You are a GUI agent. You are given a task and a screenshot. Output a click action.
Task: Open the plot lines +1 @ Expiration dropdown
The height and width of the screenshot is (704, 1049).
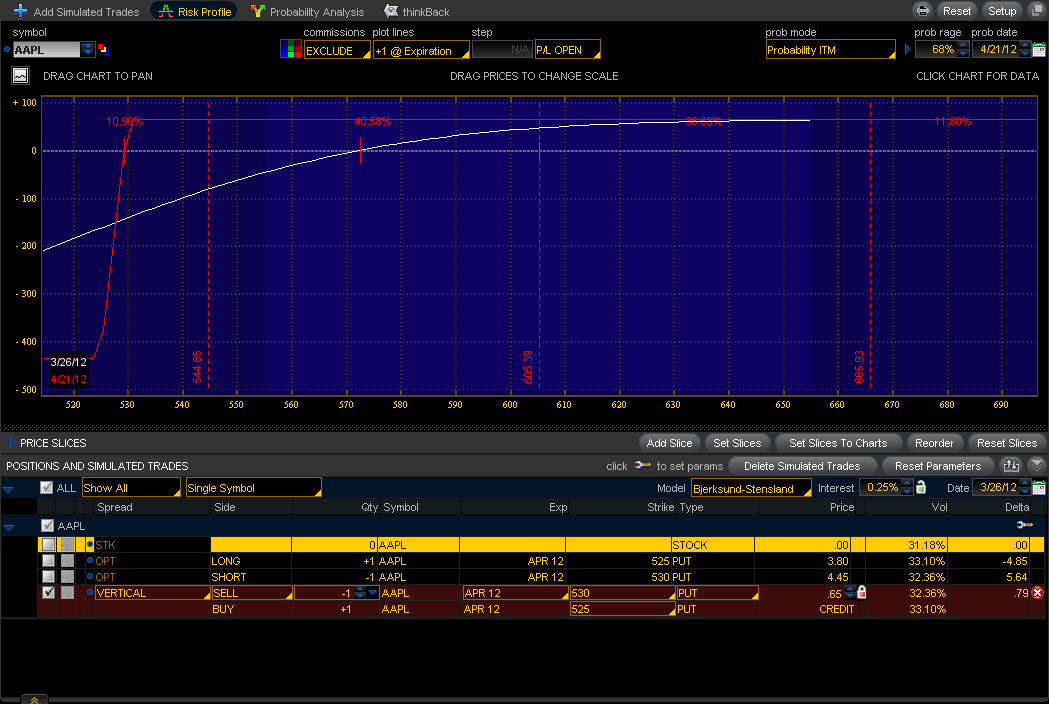(x=421, y=50)
